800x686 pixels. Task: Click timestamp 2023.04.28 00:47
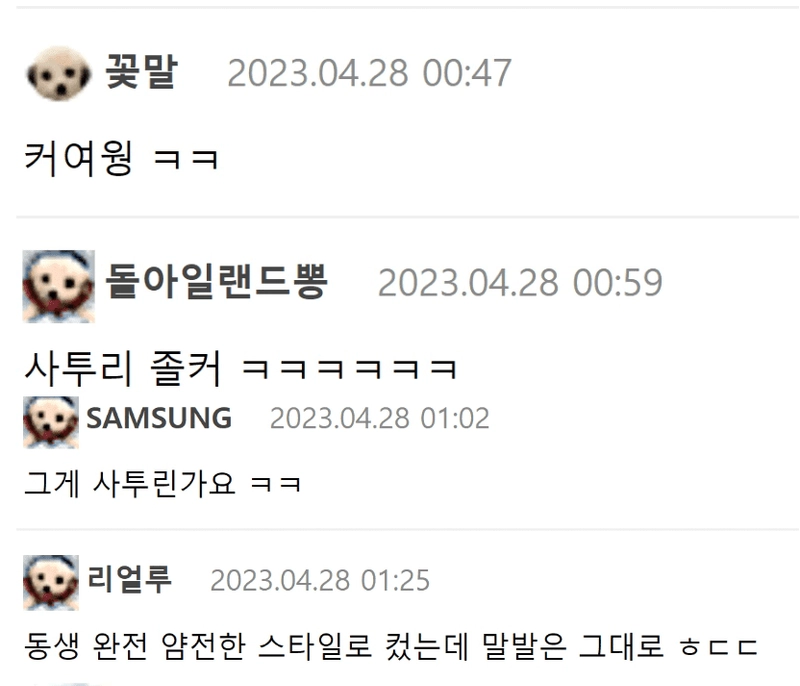(x=369, y=73)
